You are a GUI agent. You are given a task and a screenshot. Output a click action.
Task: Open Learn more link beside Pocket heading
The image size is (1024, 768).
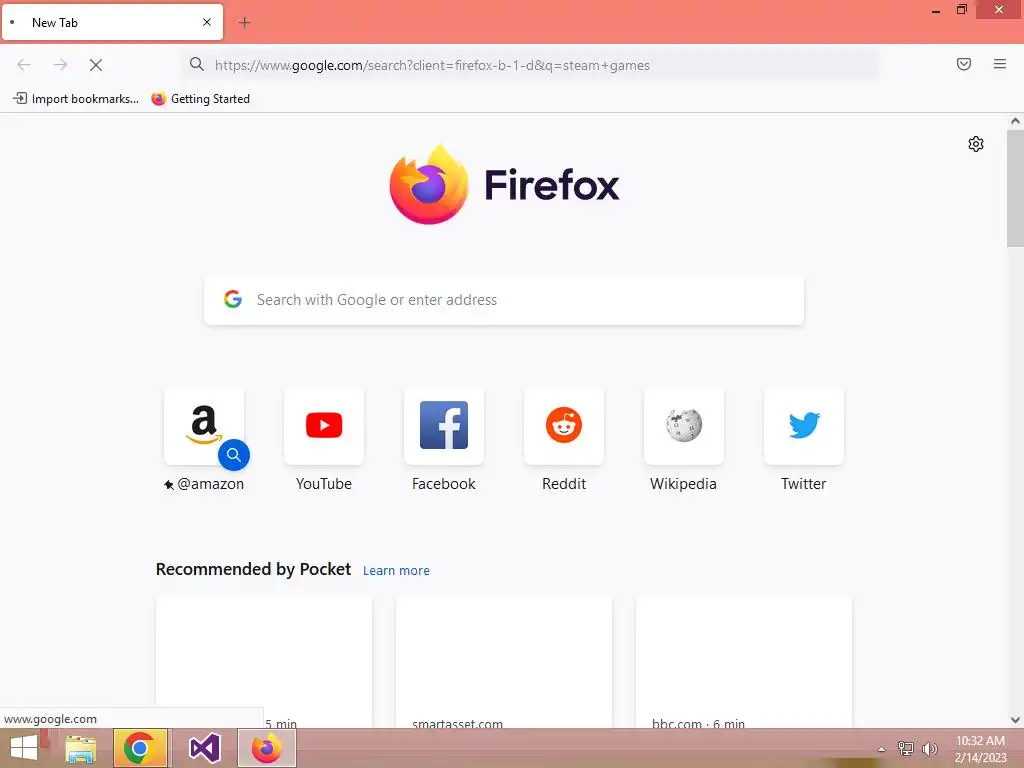click(x=396, y=571)
